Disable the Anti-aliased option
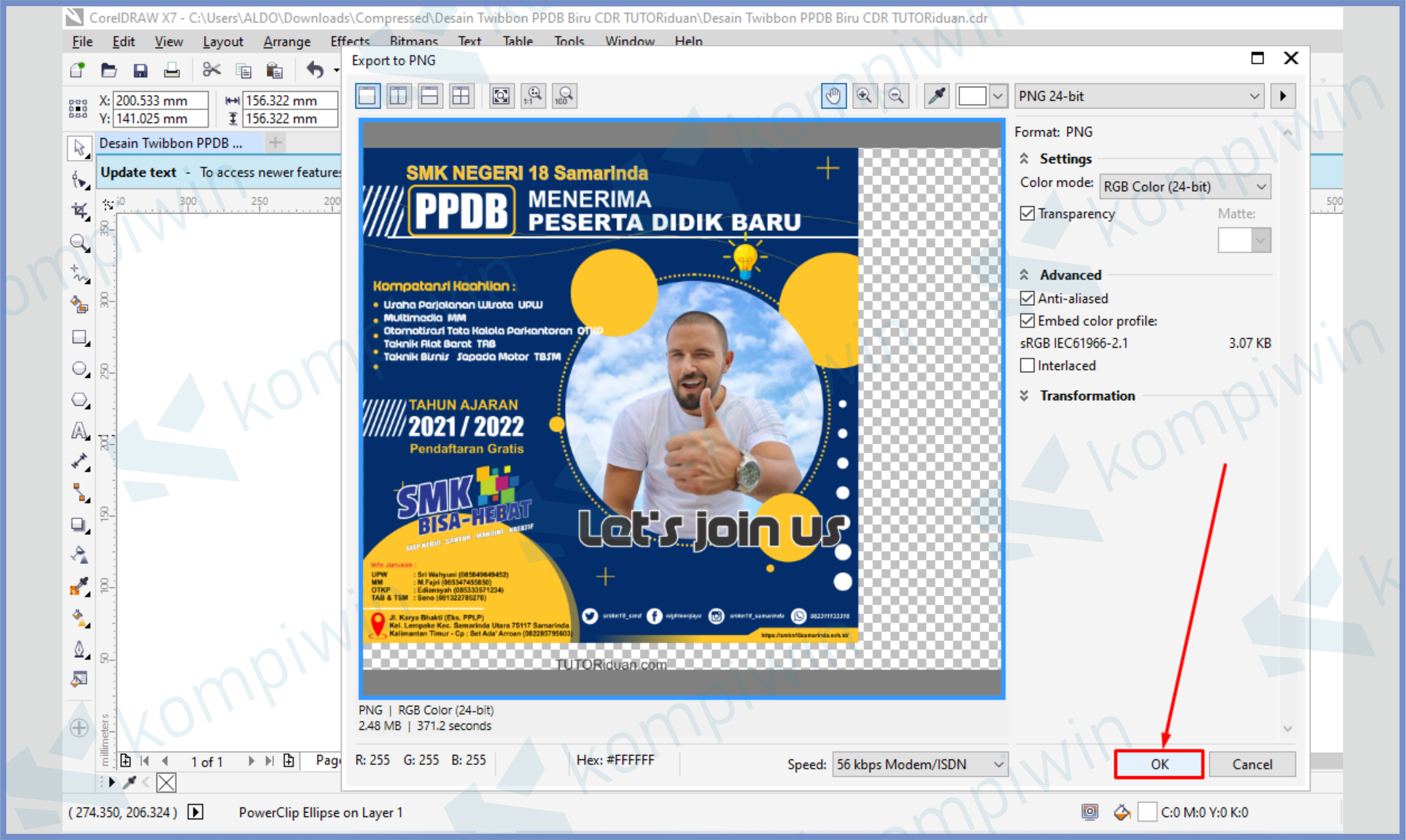The width and height of the screenshot is (1406, 840). pyautogui.click(x=1027, y=298)
